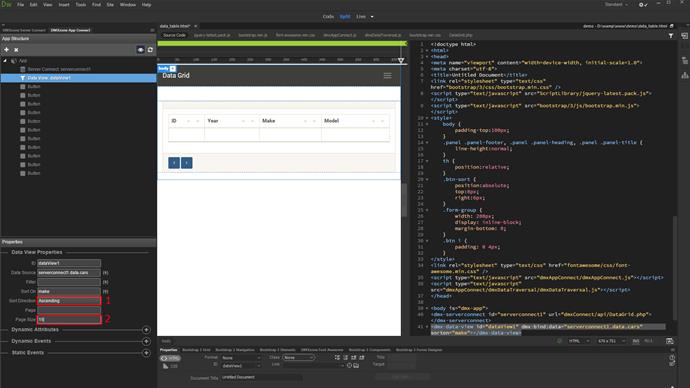The width and height of the screenshot is (690, 388).
Task: Open the Window menu
Action: coord(128,5)
